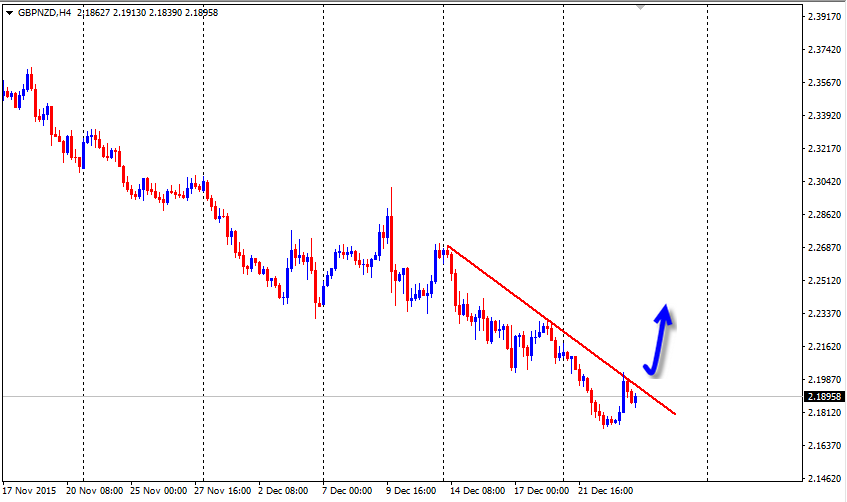This screenshot has width=847, height=502.
Task: Click time axis label 14 Dec 08:00
Action: [478, 491]
